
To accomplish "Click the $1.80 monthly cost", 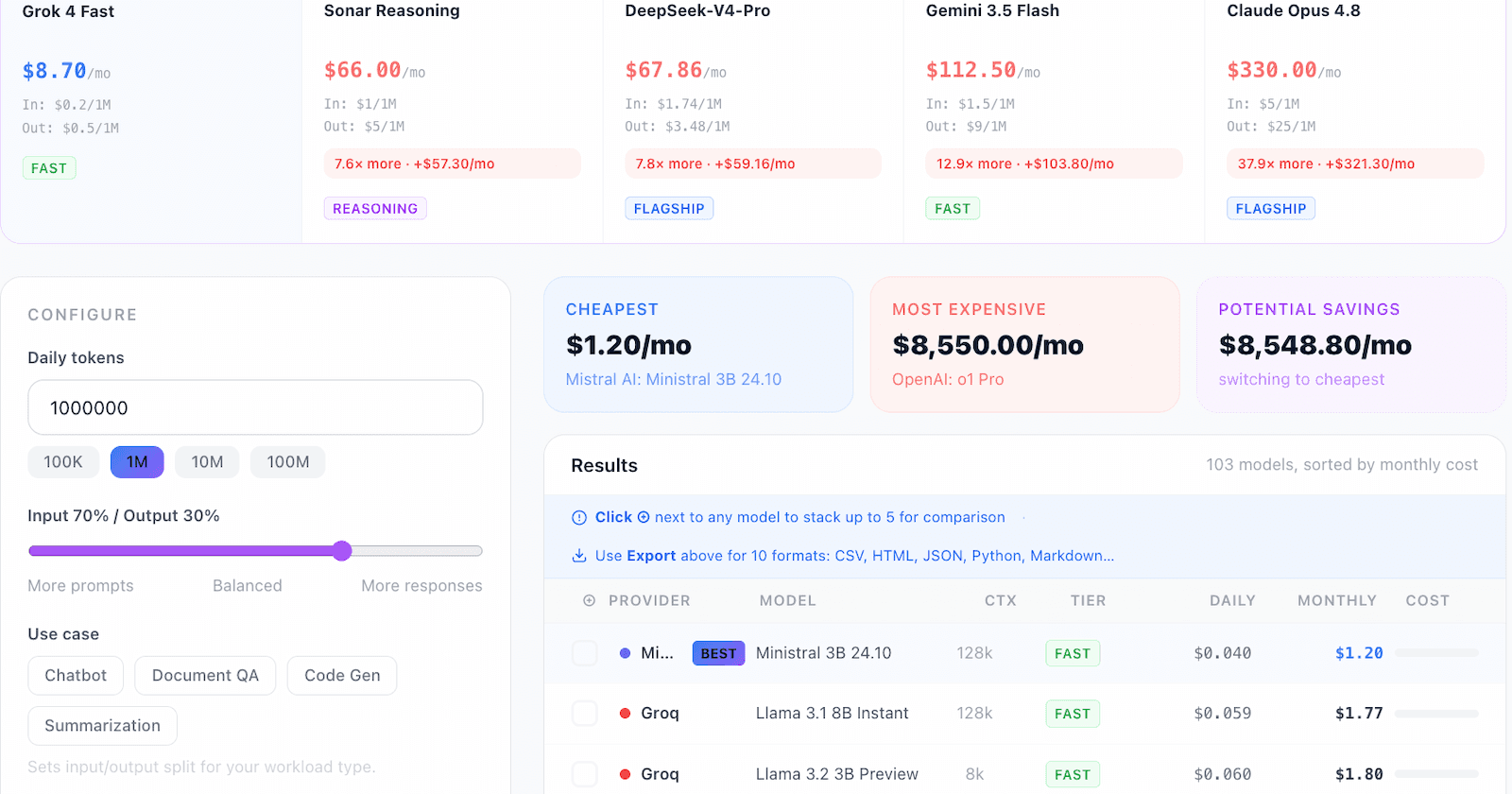I will (x=1359, y=774).
